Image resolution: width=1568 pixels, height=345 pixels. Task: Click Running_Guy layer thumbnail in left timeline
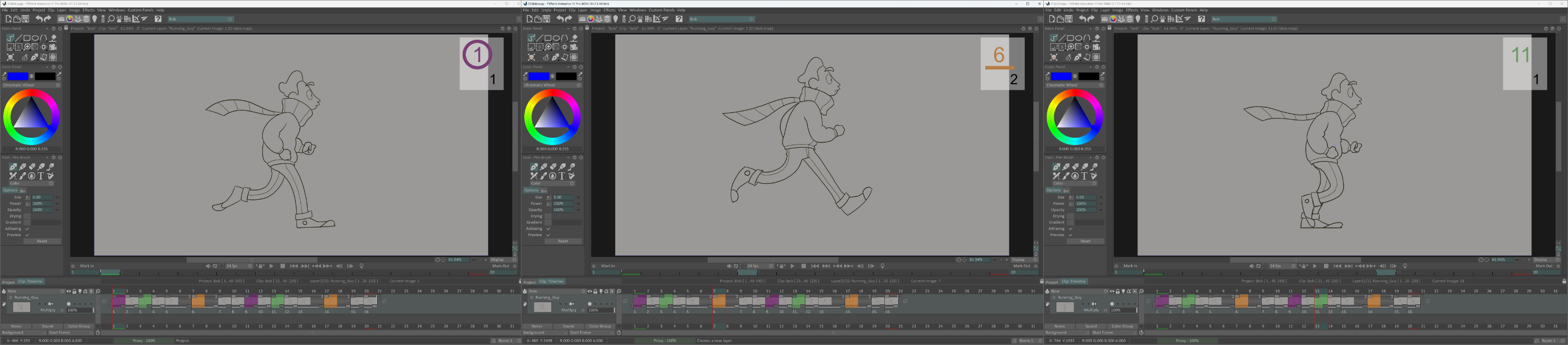click(x=21, y=307)
